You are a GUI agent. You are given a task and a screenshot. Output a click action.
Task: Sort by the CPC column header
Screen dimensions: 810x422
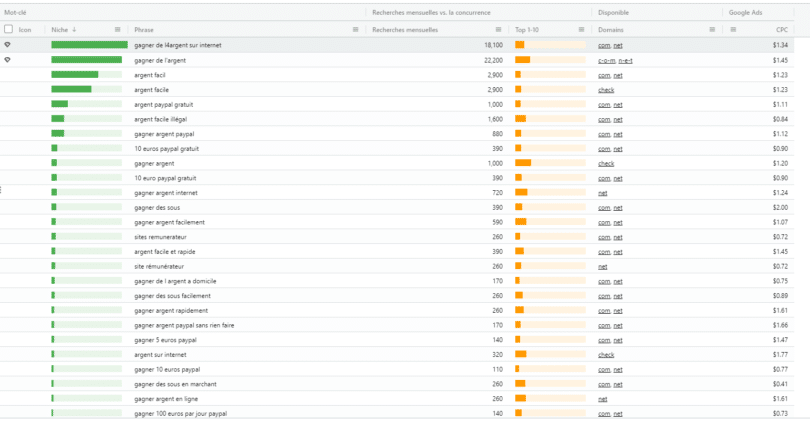(782, 30)
